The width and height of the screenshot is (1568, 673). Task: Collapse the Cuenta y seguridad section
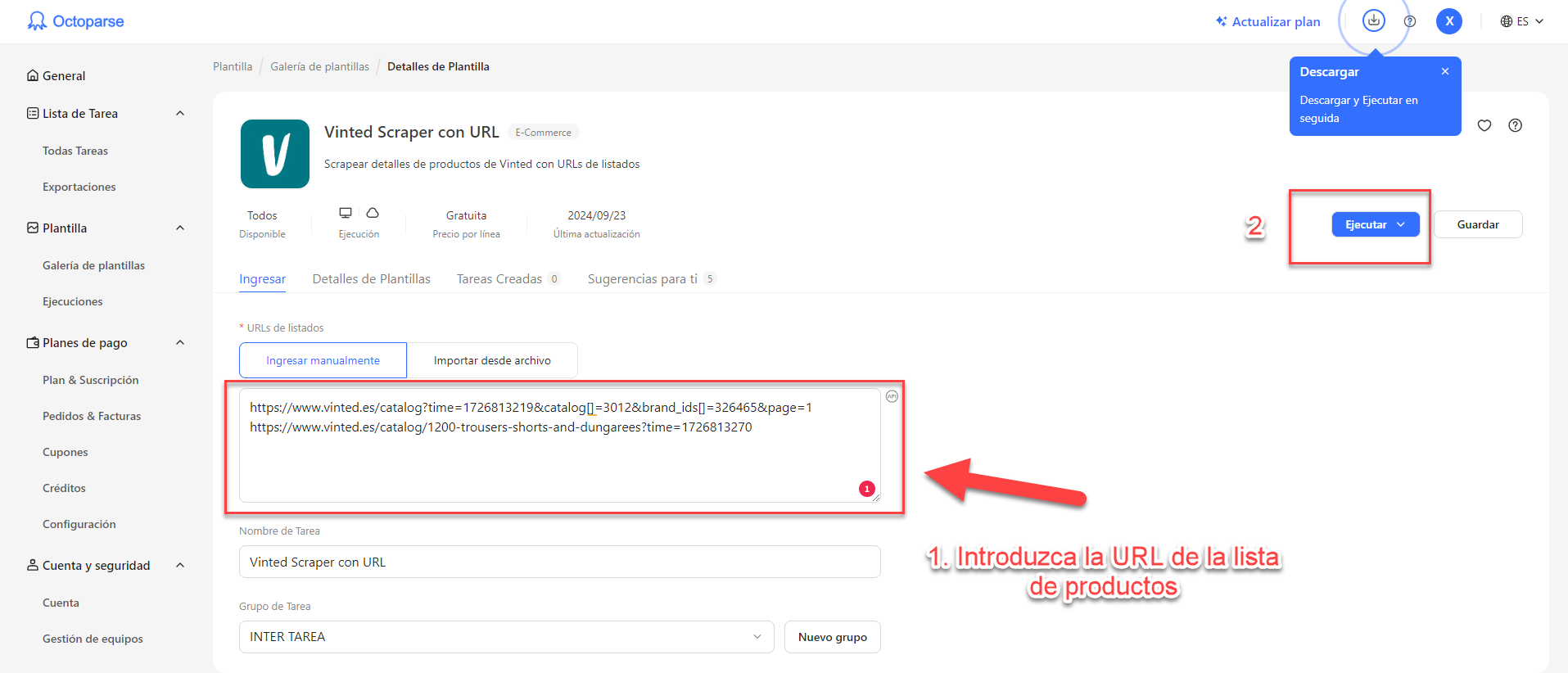[180, 565]
